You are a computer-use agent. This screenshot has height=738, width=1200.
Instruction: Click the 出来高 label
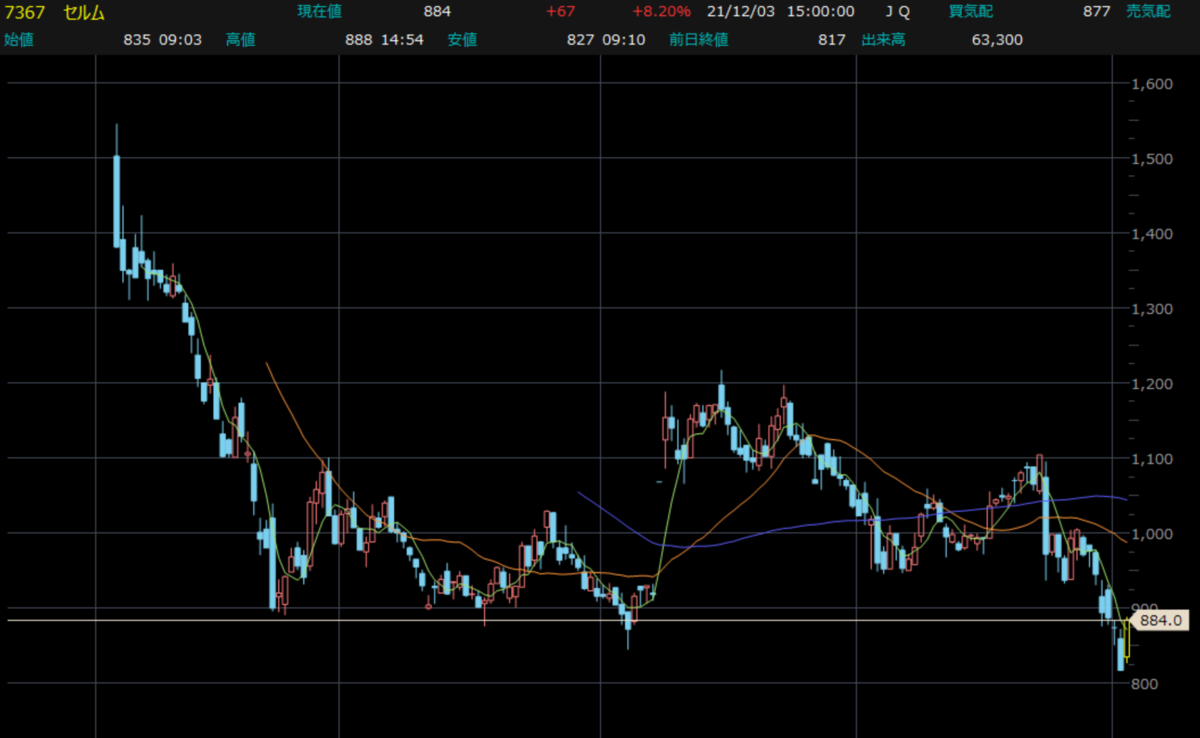pos(884,40)
